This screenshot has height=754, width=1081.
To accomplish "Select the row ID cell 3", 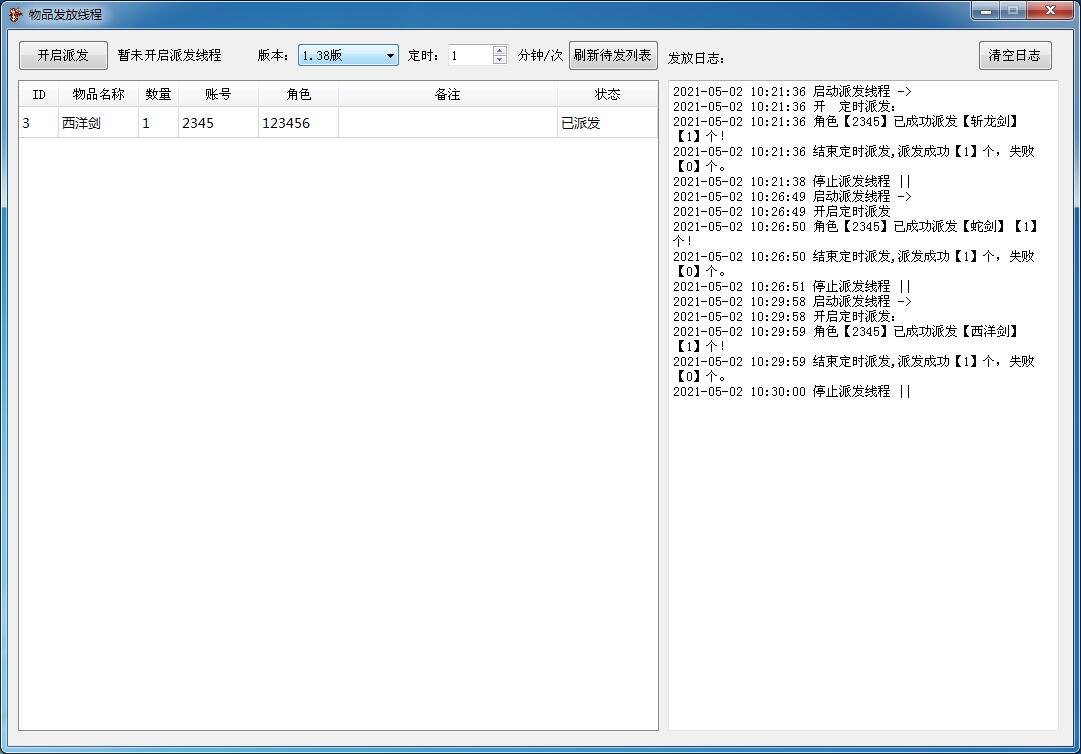I will tap(39, 123).
